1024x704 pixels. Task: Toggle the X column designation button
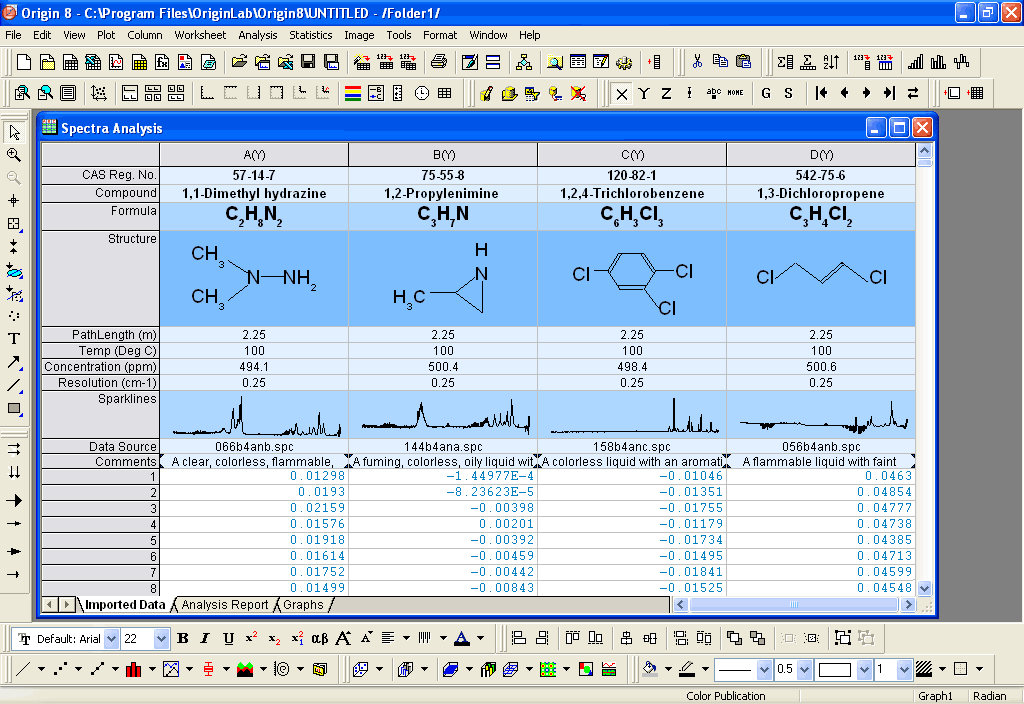pos(622,93)
